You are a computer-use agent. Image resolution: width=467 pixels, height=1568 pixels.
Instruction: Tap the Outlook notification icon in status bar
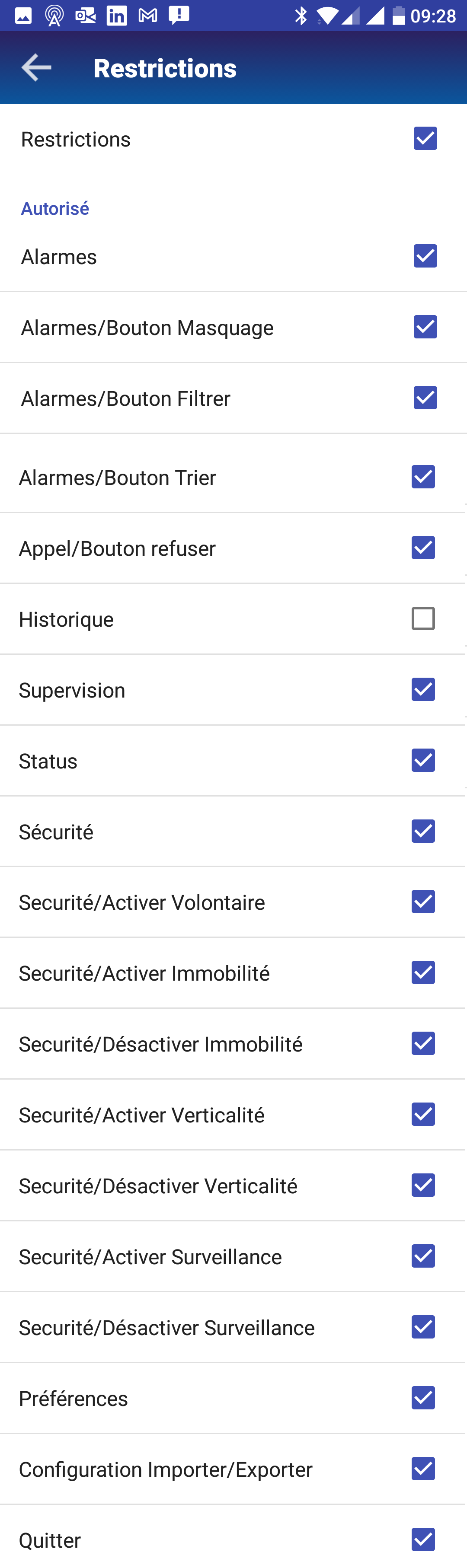[x=86, y=16]
